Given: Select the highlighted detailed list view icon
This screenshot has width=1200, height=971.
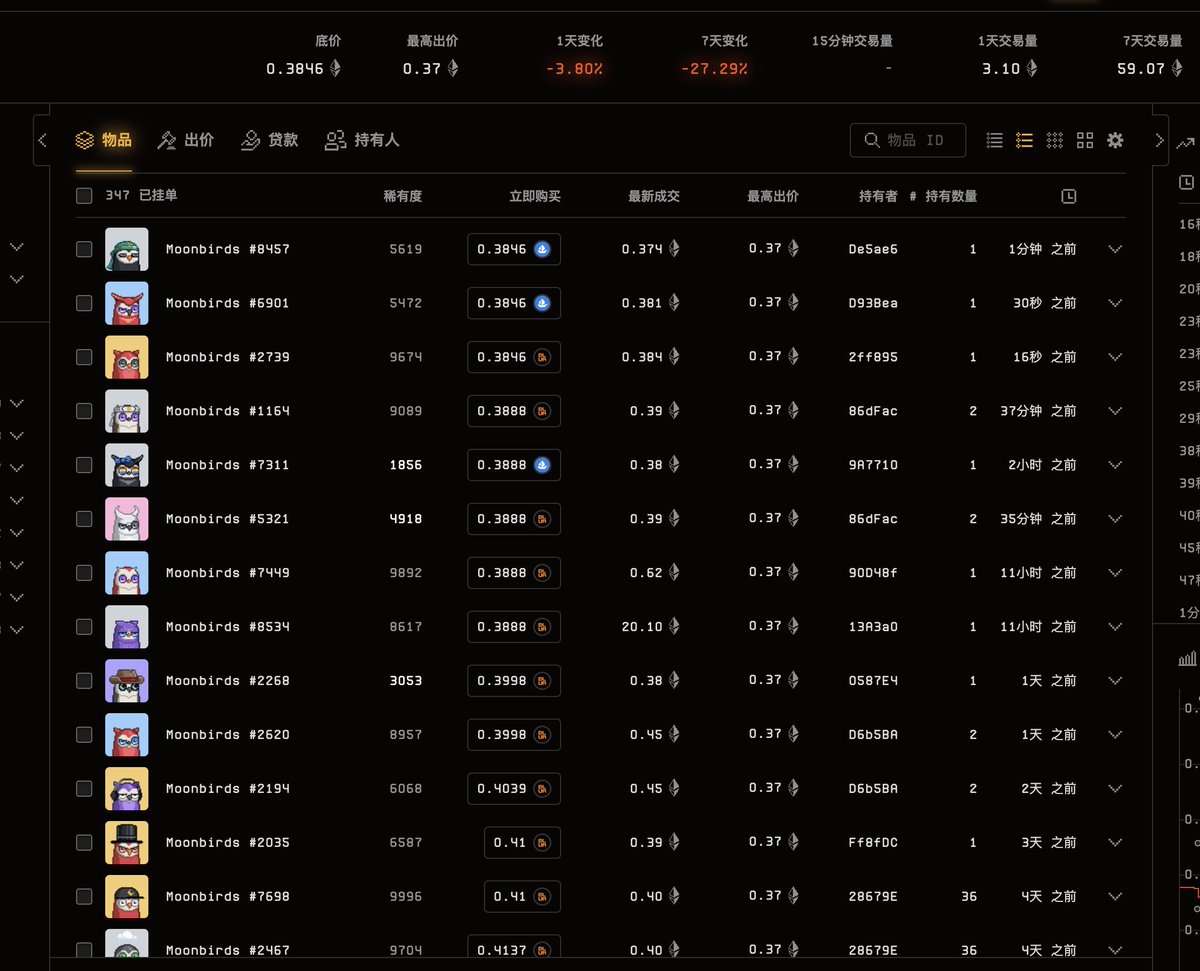Looking at the screenshot, I should pyautogui.click(x=1024, y=140).
